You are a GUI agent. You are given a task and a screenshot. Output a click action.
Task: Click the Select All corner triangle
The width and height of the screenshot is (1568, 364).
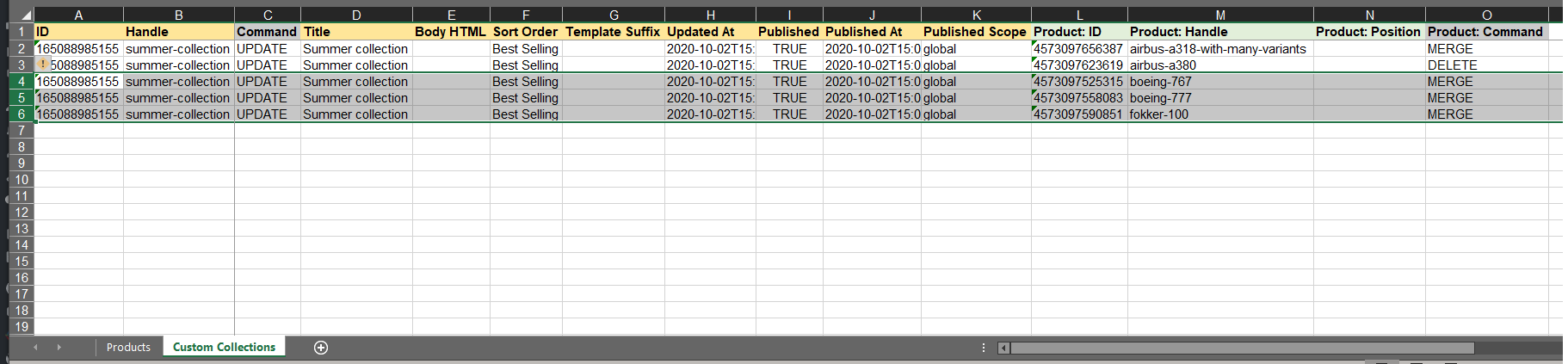(25, 15)
